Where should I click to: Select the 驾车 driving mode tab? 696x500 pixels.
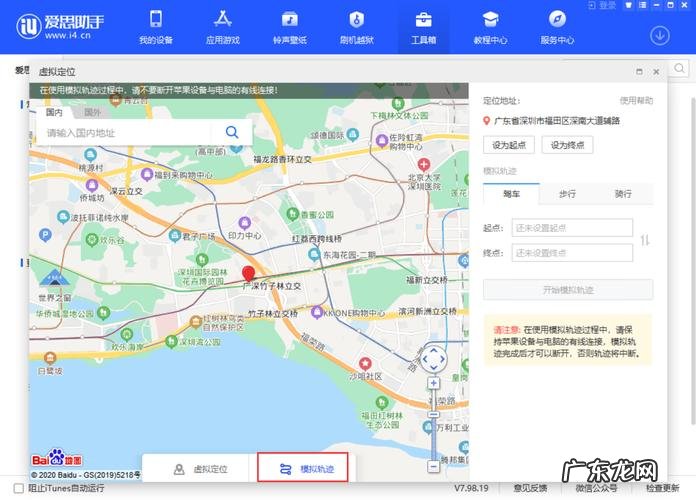pyautogui.click(x=511, y=194)
